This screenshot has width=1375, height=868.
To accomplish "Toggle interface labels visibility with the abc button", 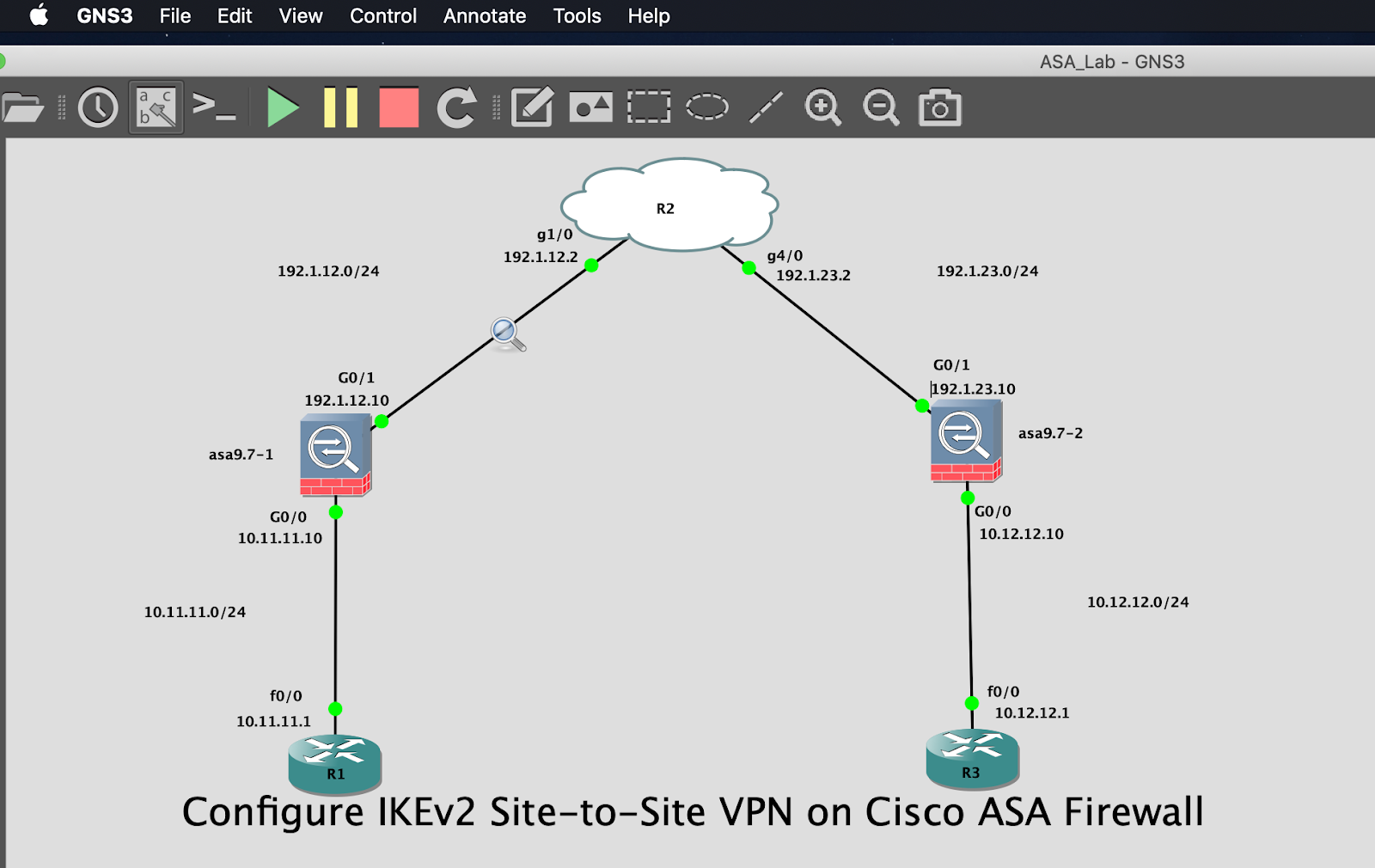I will click(x=156, y=107).
